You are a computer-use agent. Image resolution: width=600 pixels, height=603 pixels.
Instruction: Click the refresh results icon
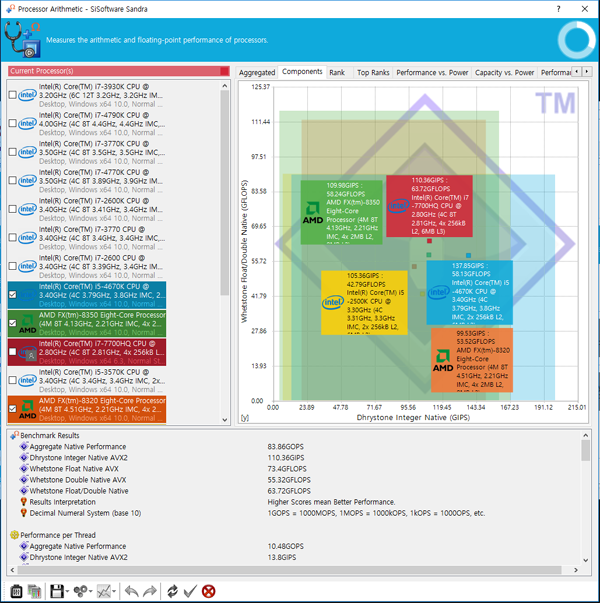pos(172,591)
